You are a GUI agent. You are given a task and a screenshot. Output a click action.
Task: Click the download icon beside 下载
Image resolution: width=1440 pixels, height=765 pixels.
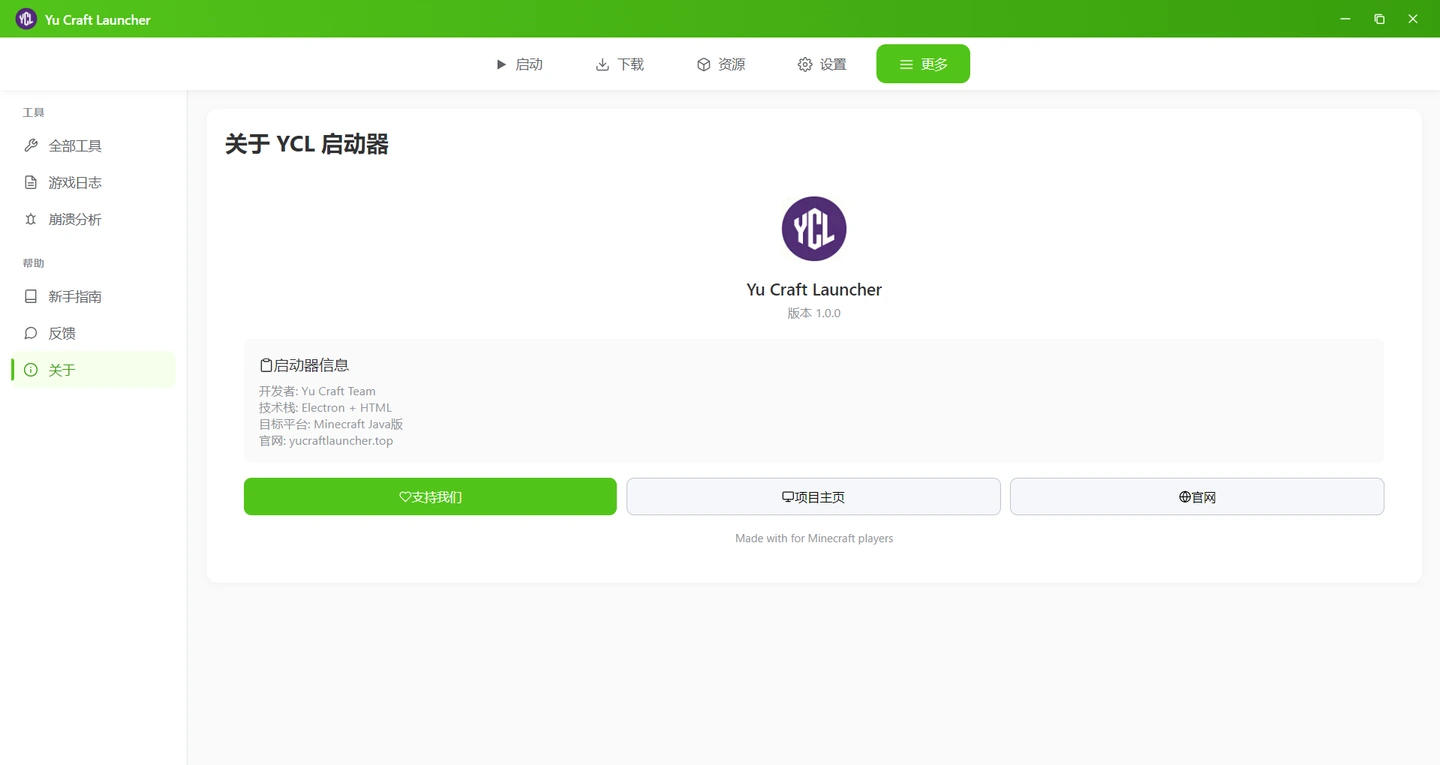602,65
